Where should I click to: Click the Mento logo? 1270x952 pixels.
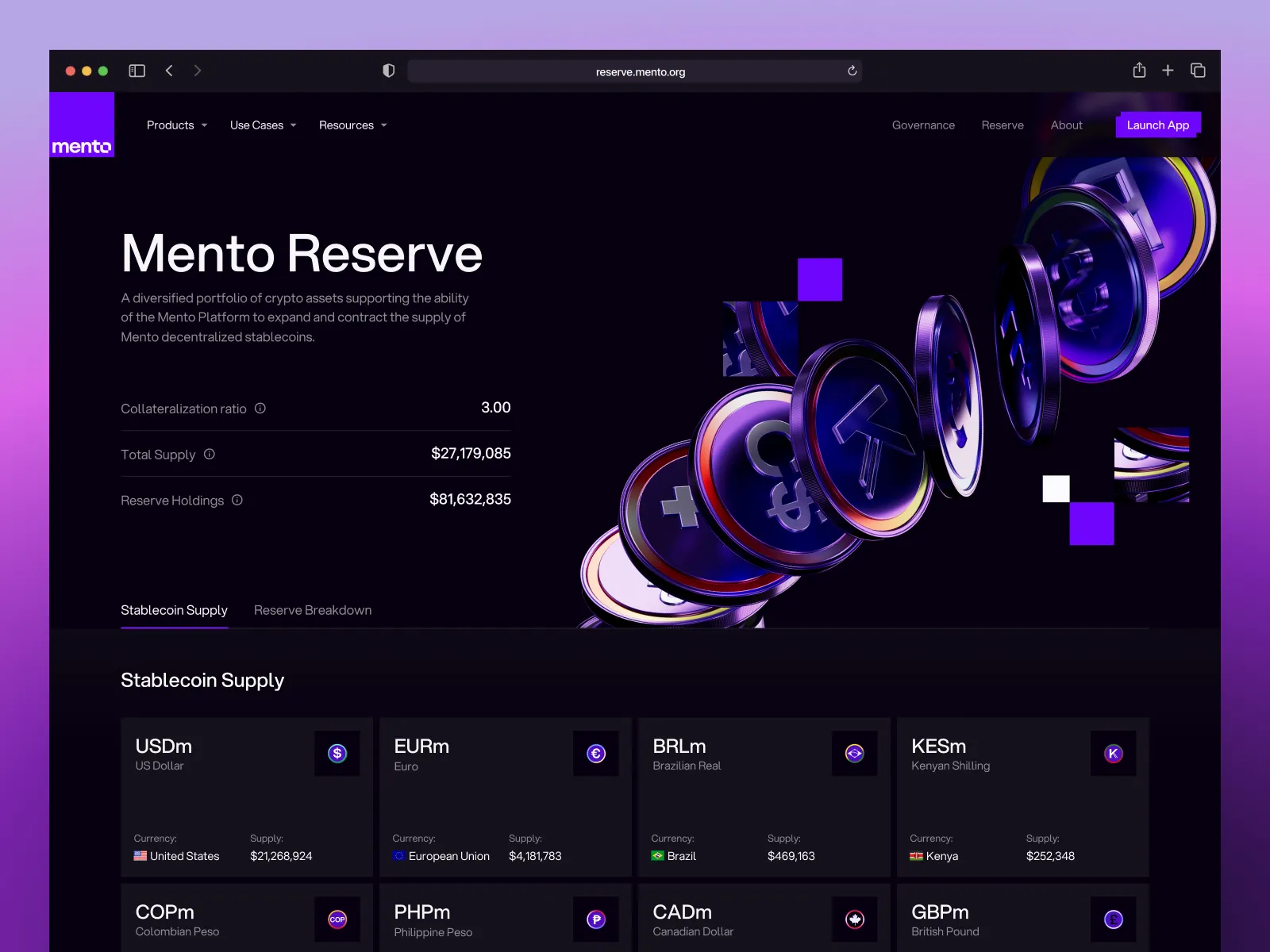click(x=82, y=125)
